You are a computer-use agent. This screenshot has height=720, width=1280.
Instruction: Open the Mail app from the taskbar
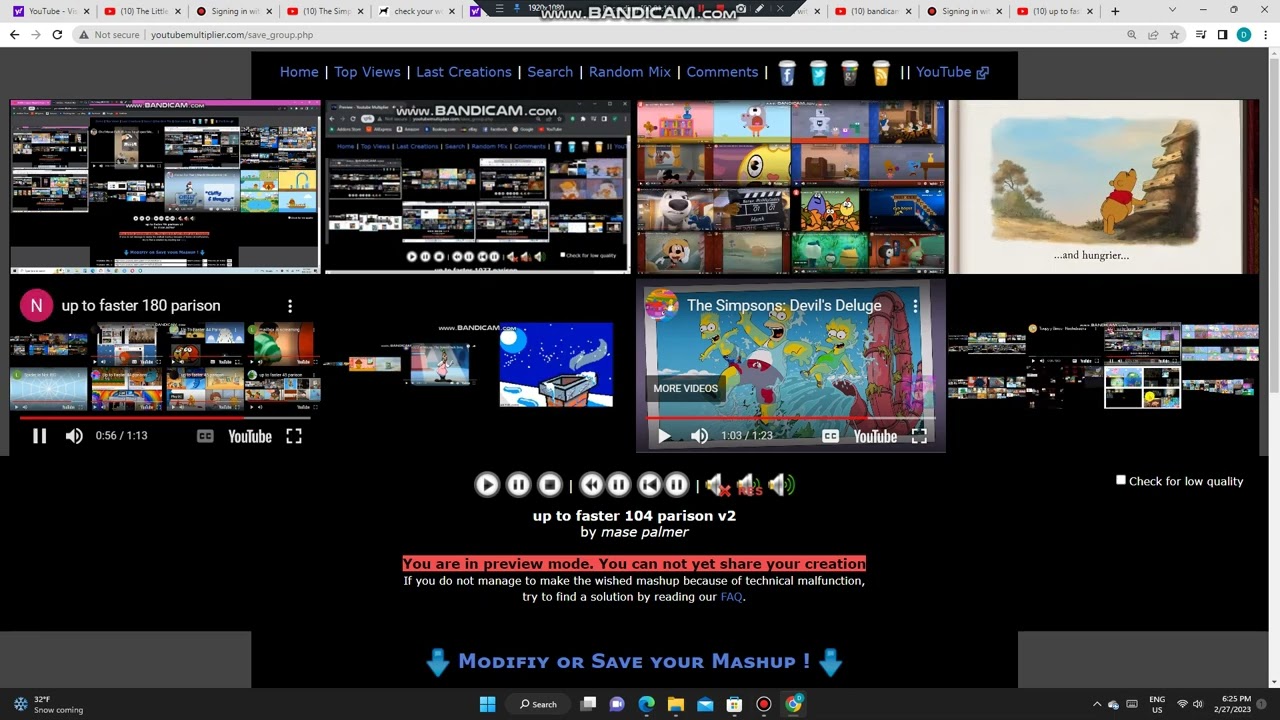click(705, 704)
